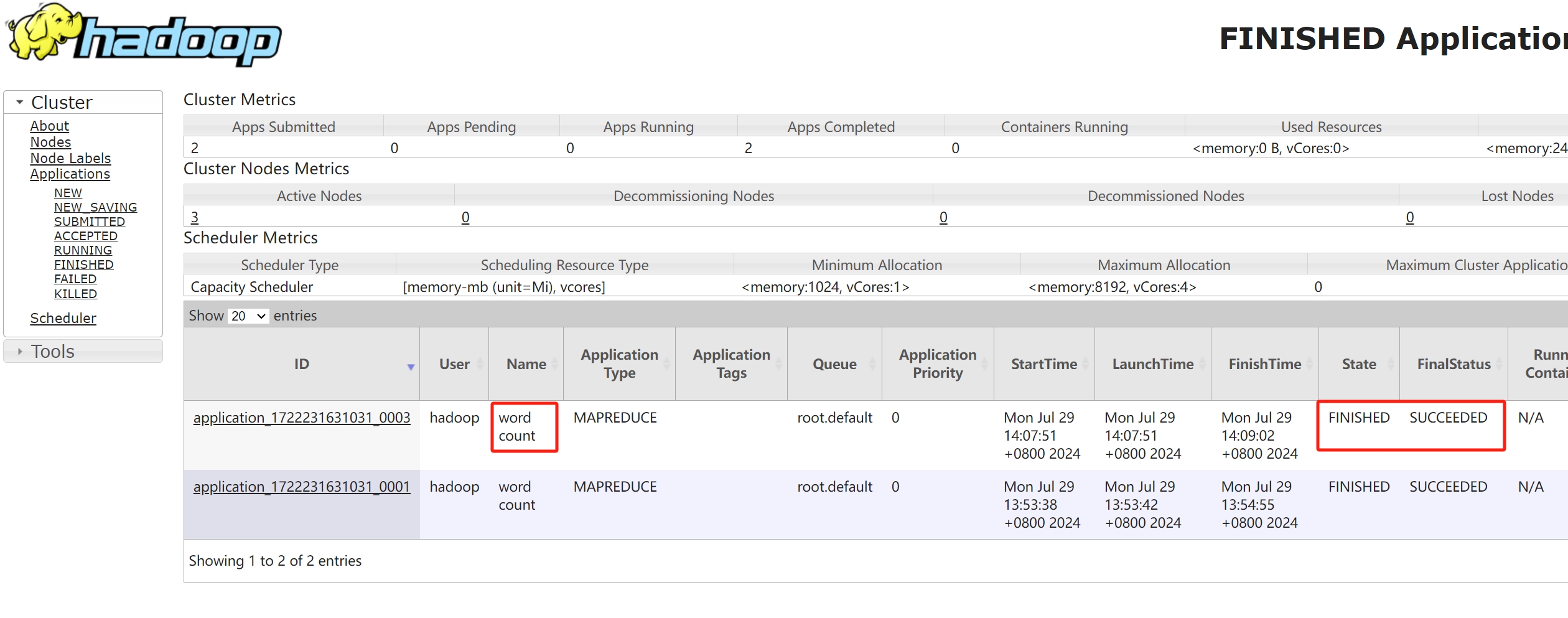The image size is (1568, 618).
Task: Filter applications by KILLED state
Action: tap(75, 294)
